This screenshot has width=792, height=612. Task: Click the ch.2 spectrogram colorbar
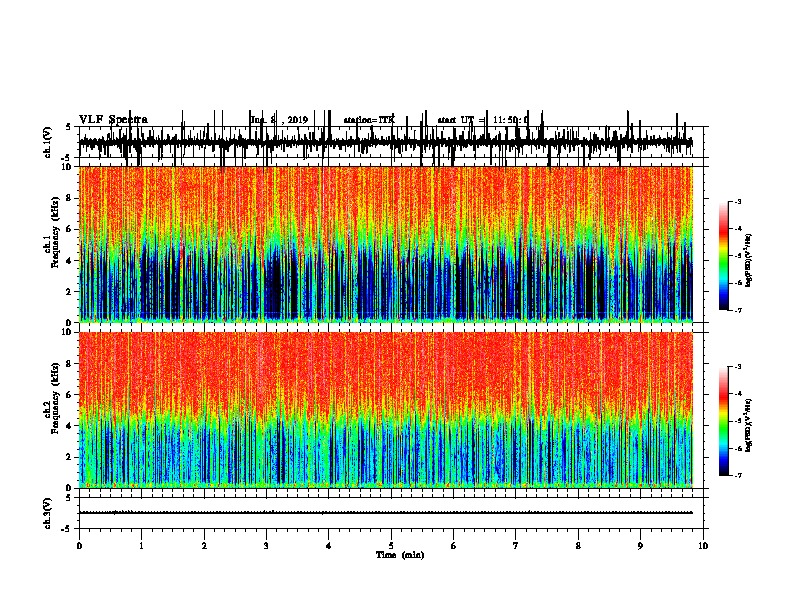click(724, 421)
